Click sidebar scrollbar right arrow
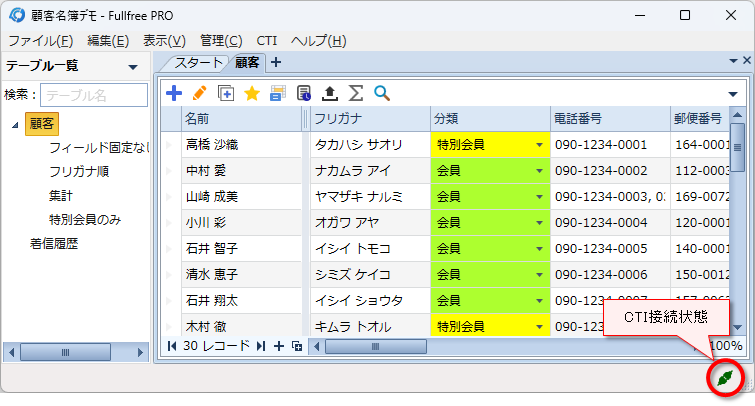 [140, 353]
